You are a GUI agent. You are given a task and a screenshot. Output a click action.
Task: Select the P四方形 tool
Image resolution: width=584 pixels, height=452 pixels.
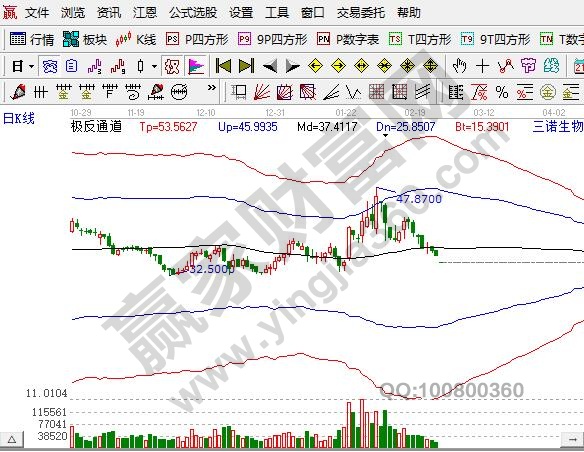tap(197, 39)
